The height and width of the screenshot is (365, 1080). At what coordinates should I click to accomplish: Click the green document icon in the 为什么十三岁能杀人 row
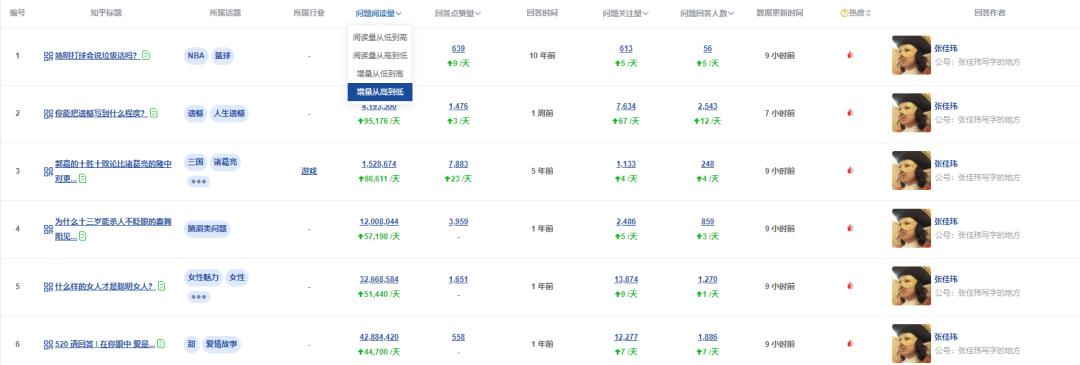(x=83, y=236)
